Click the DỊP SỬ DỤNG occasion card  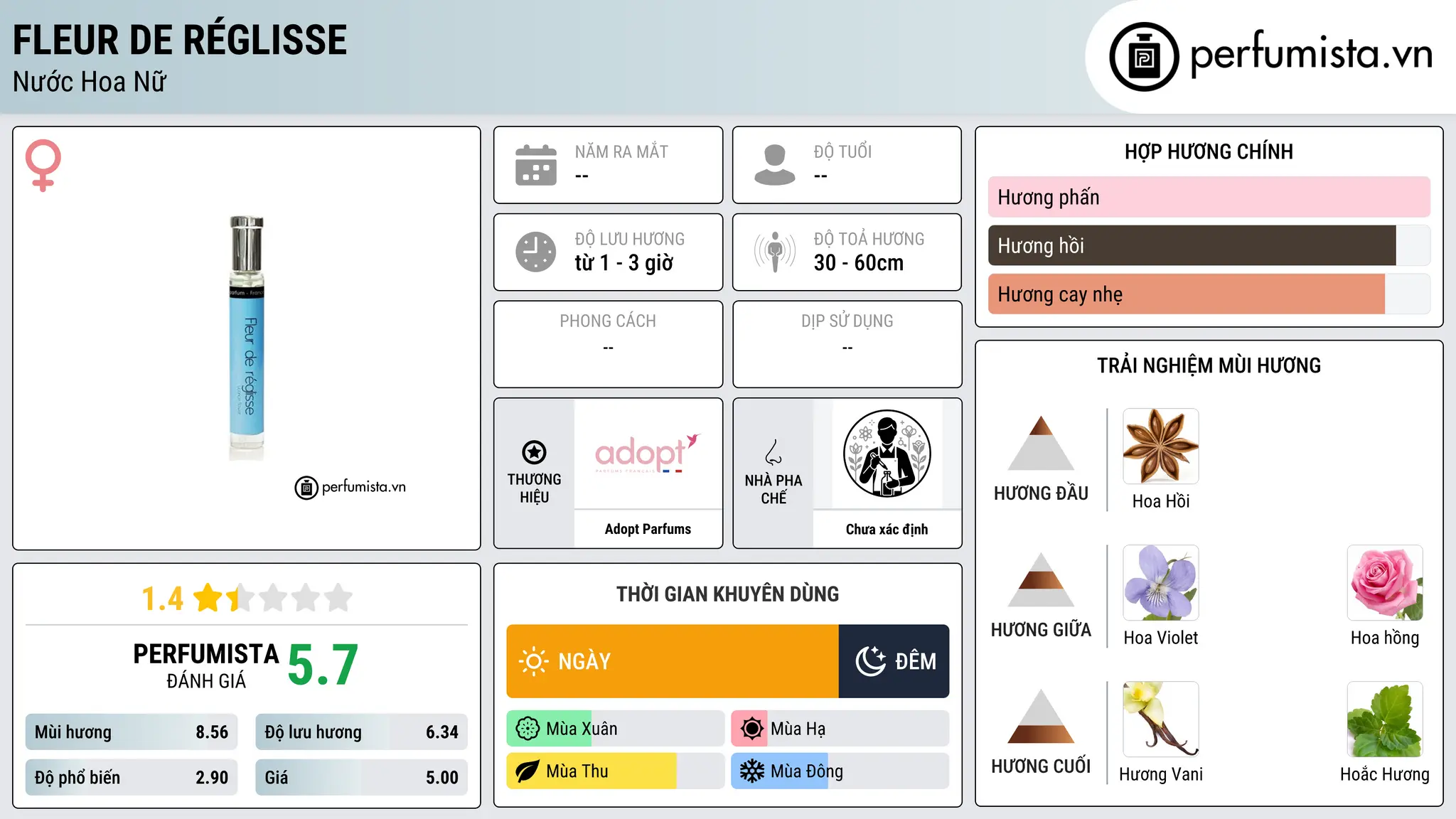pyautogui.click(x=847, y=344)
